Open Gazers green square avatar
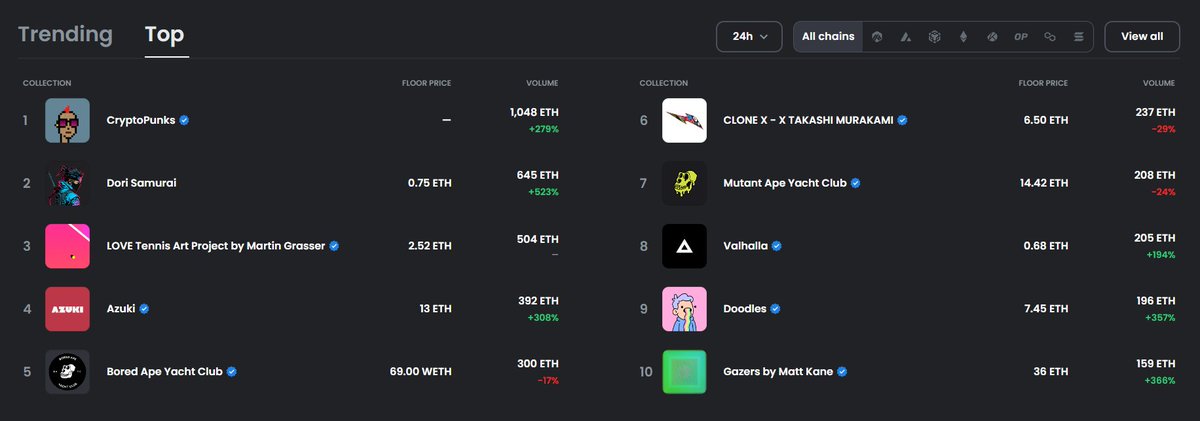 point(685,372)
